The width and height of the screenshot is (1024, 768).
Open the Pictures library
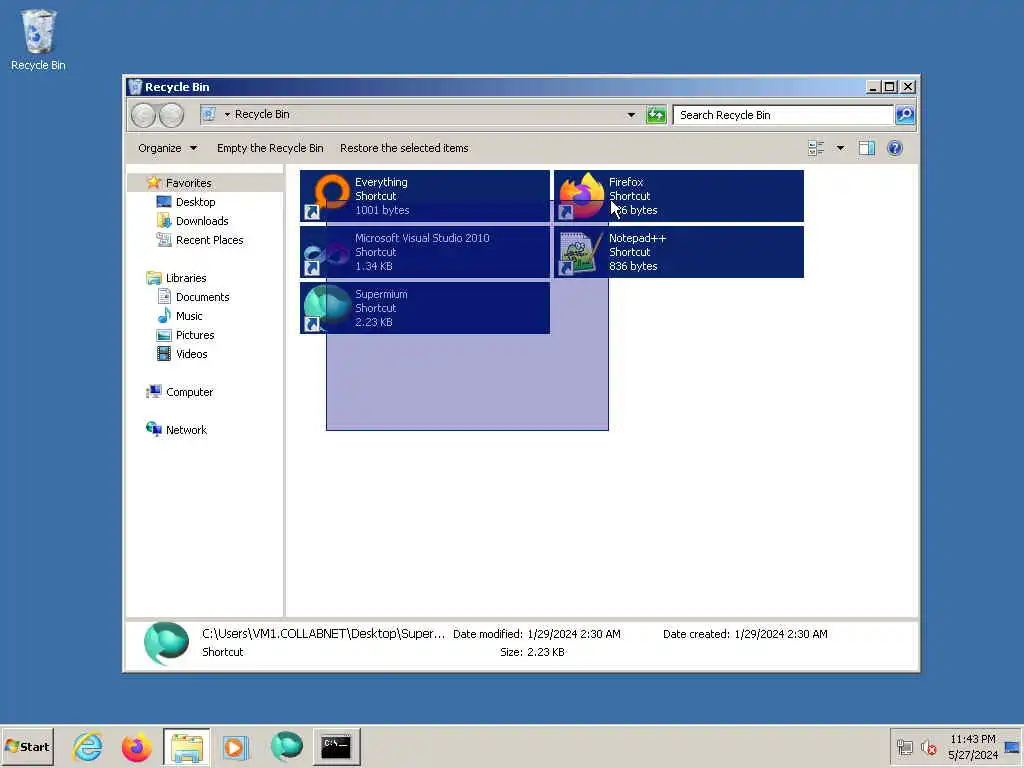[x=195, y=334]
